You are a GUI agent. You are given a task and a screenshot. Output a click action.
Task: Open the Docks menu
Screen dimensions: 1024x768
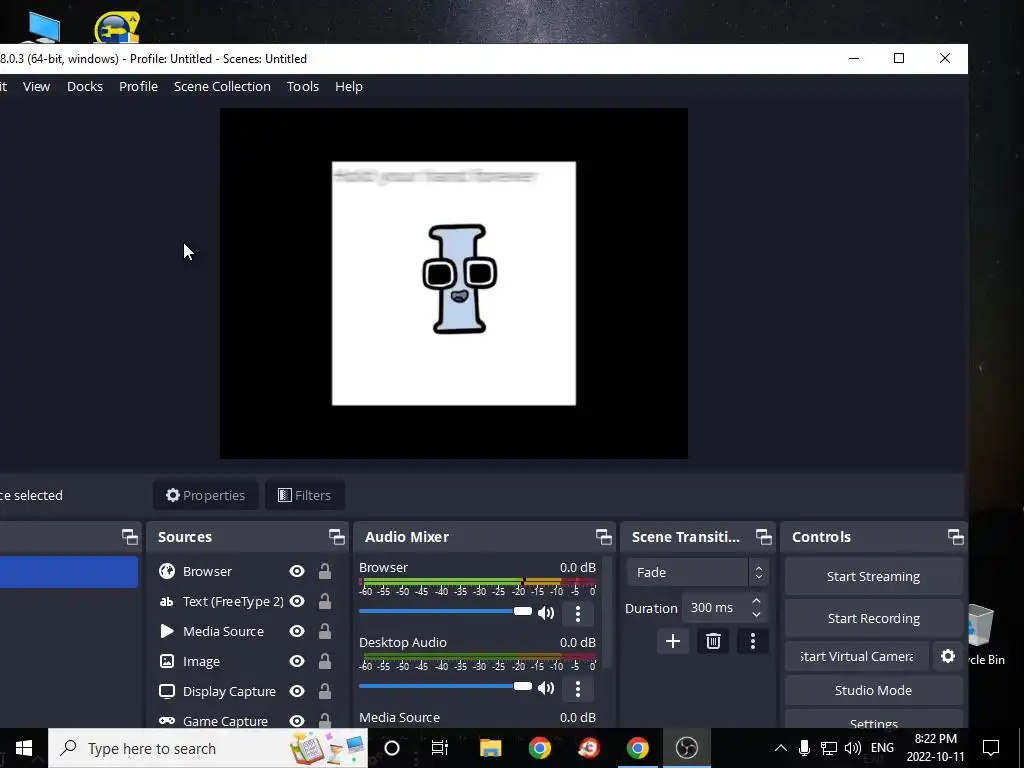85,86
